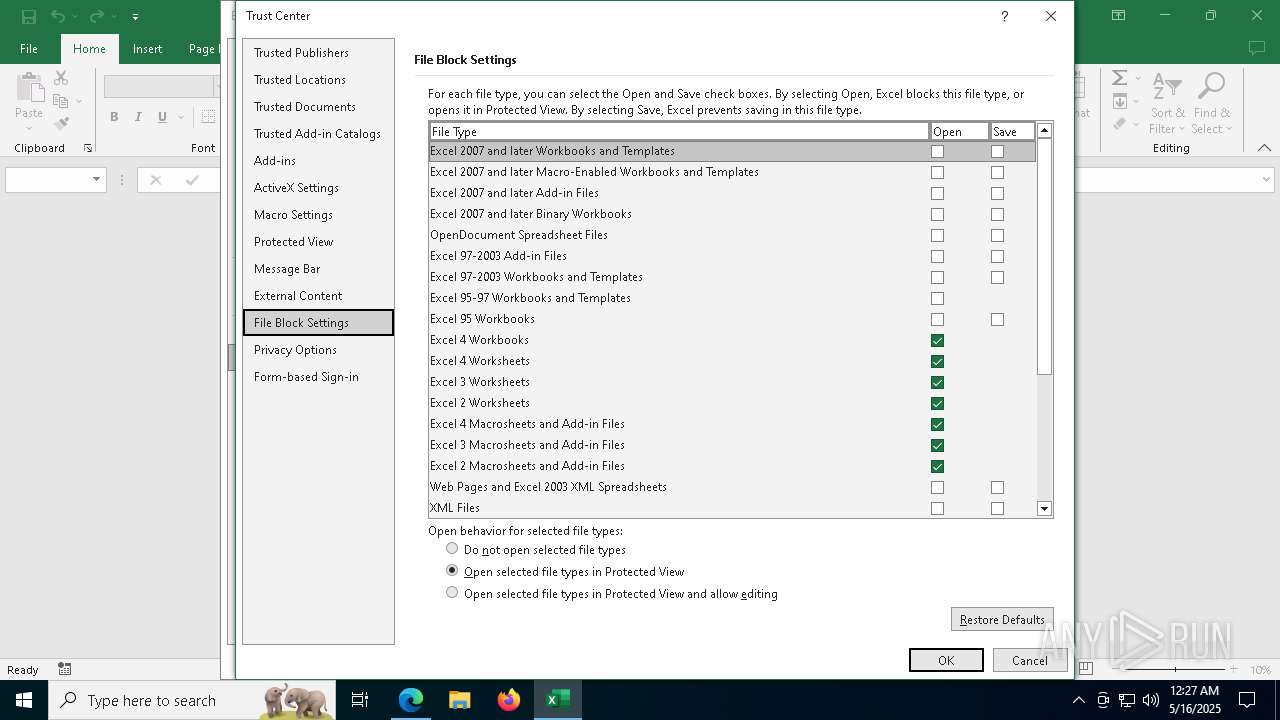Image resolution: width=1280 pixels, height=720 pixels.
Task: Open Customize Quick Access Toolbar dropdown
Action: (135, 16)
